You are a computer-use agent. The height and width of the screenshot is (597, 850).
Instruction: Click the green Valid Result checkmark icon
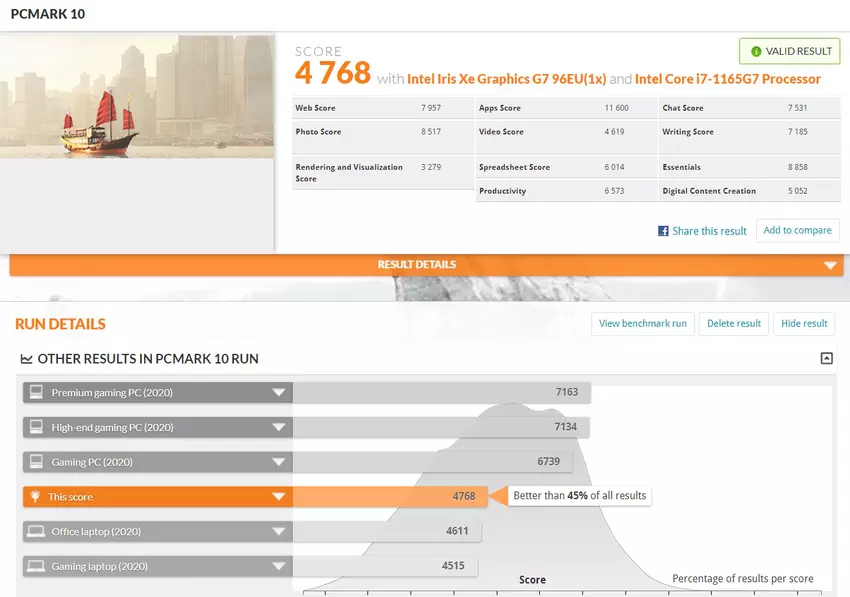pyautogui.click(x=756, y=51)
